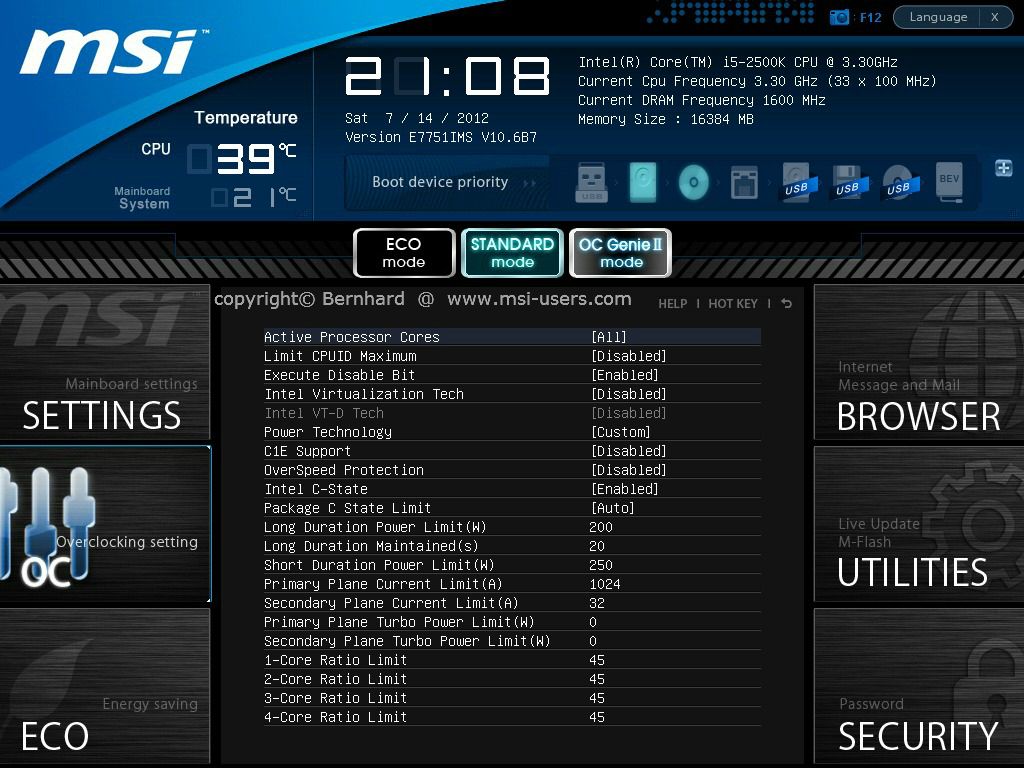1024x768 pixels.
Task: Select the optical disc drive boot icon
Action: [693, 181]
